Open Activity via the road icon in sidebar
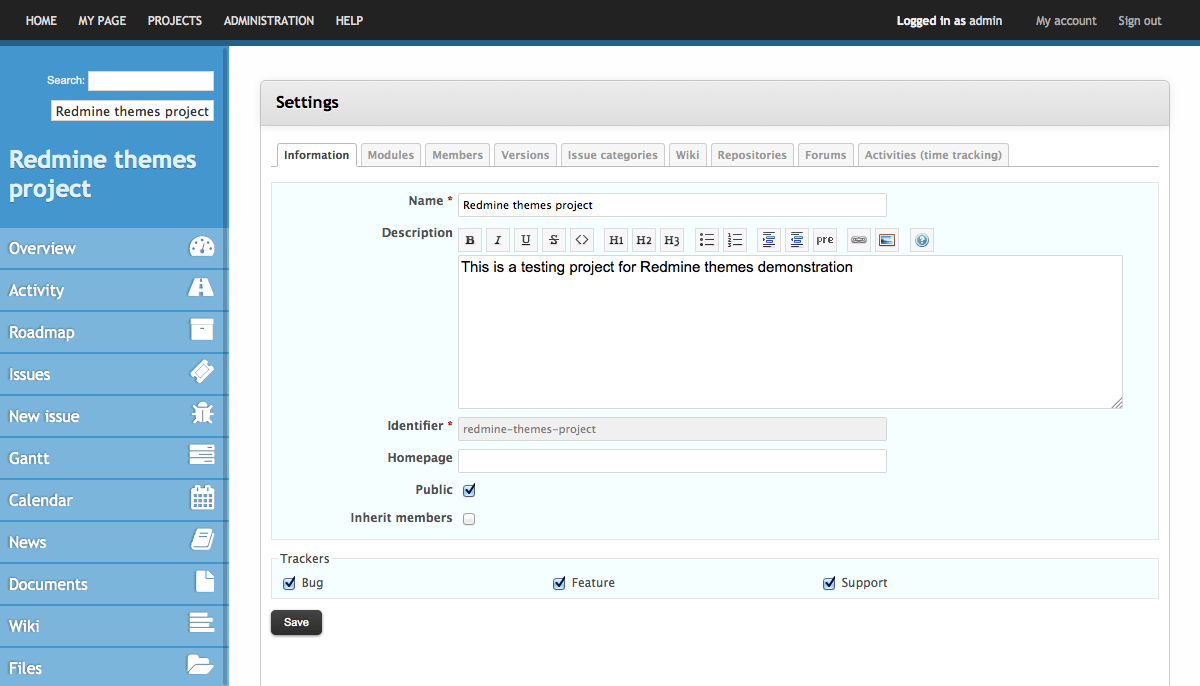1200x686 pixels. point(202,289)
